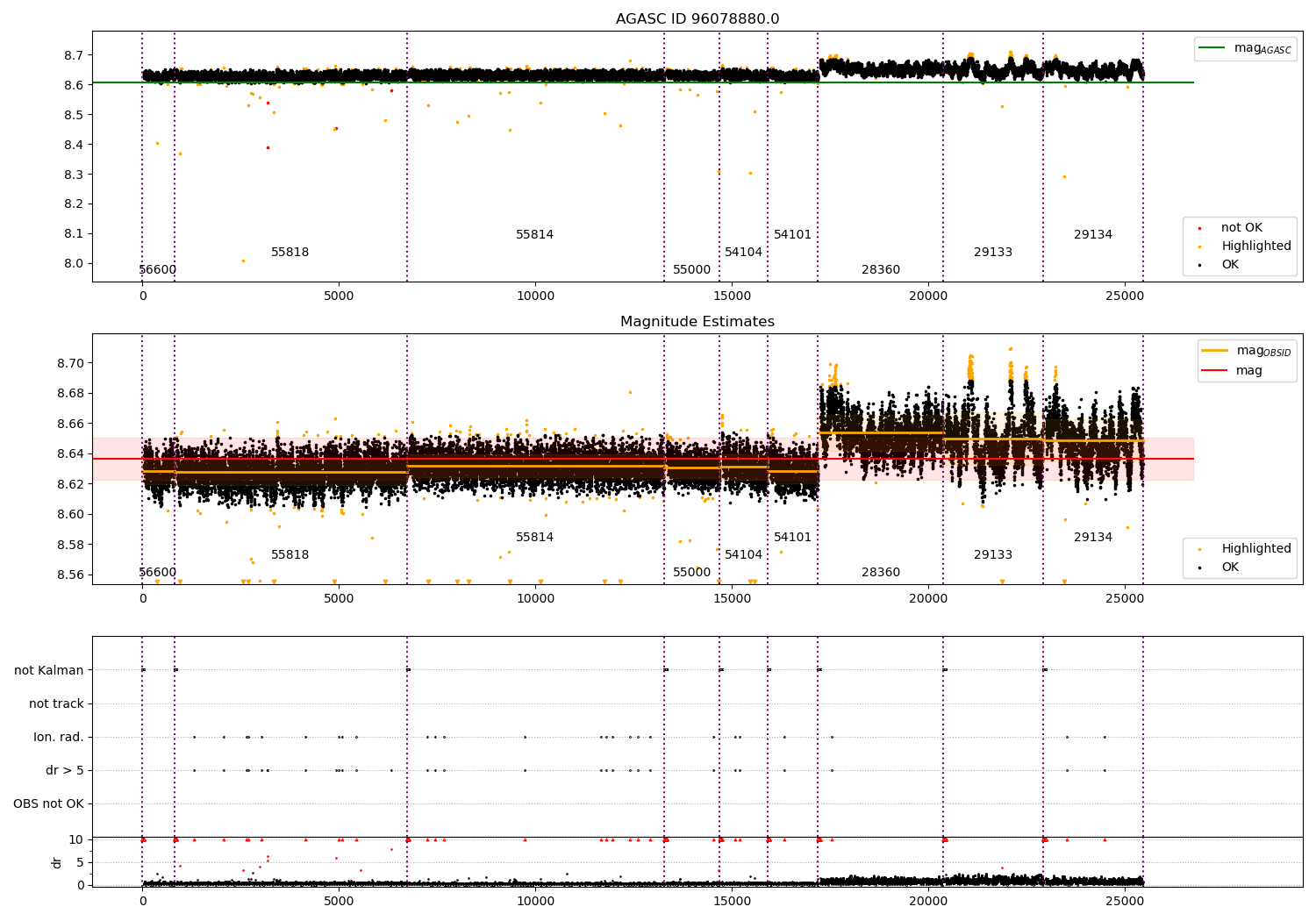Click x-axis tick 20000 under Magnitude Estimates plot
The height and width of the screenshot is (921, 1316).
click(x=928, y=598)
